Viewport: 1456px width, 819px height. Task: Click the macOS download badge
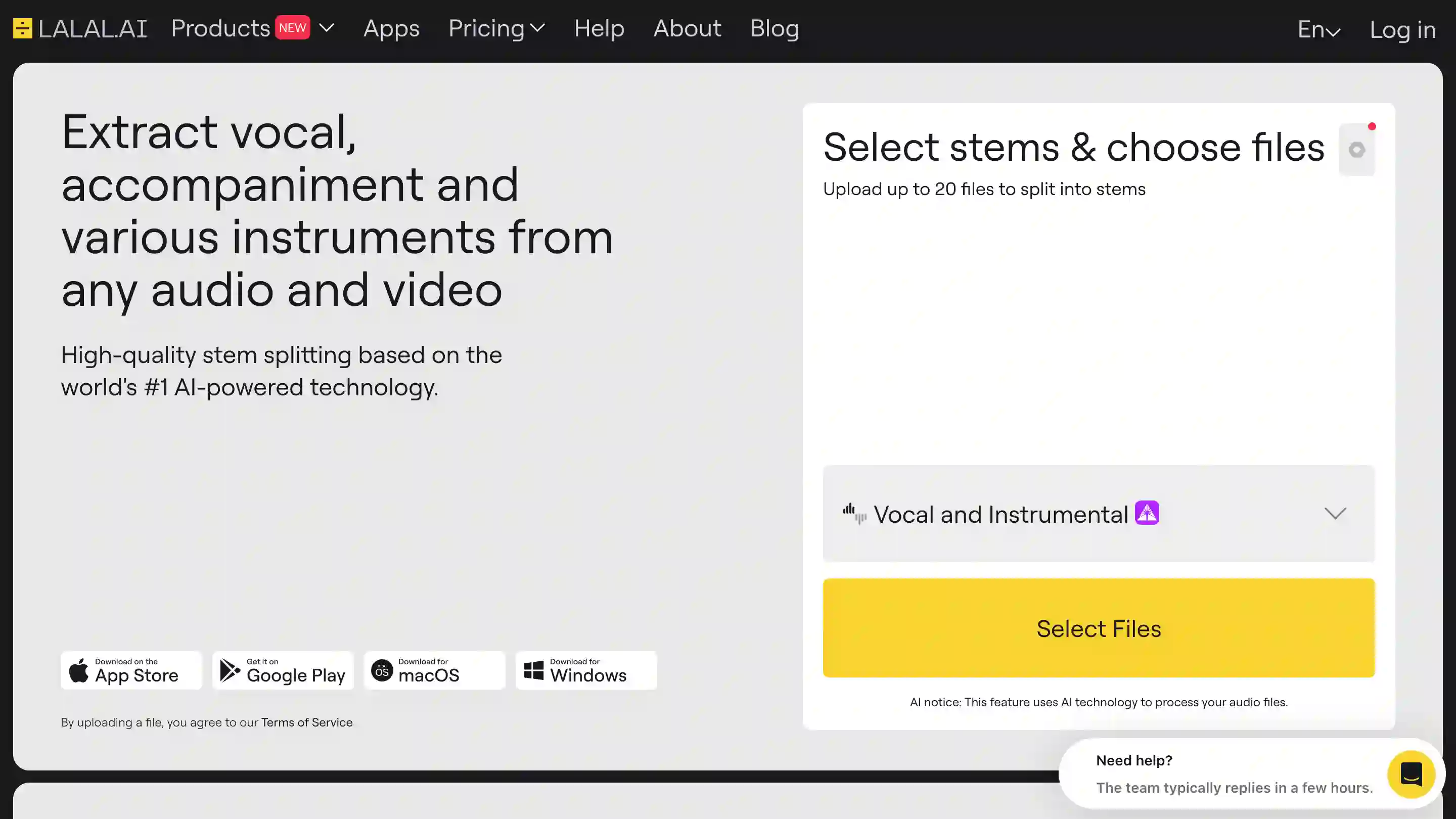pos(434,670)
